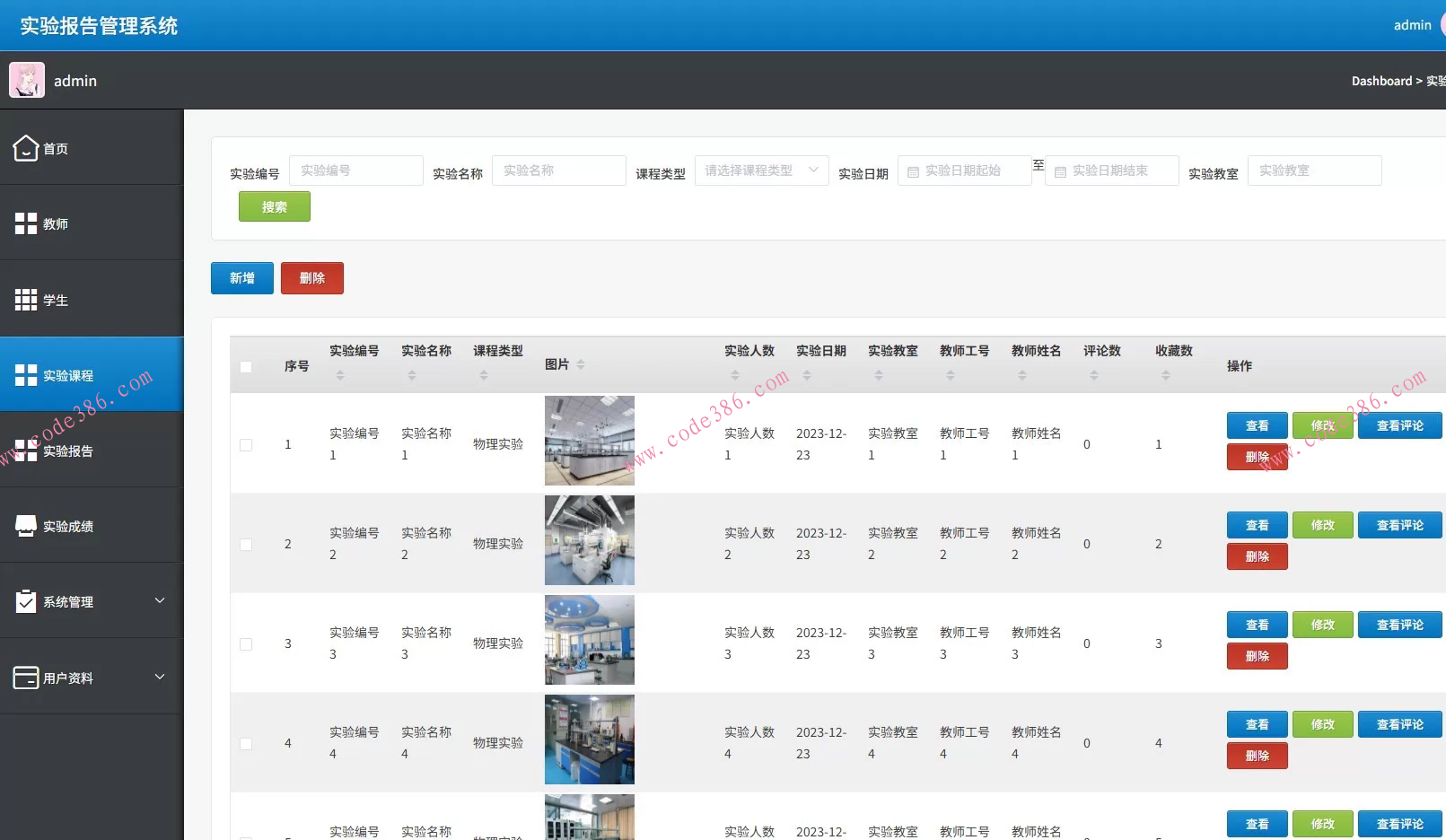Click the 学生 grid icon in sidebar
Image resolution: width=1446 pixels, height=840 pixels.
26,300
